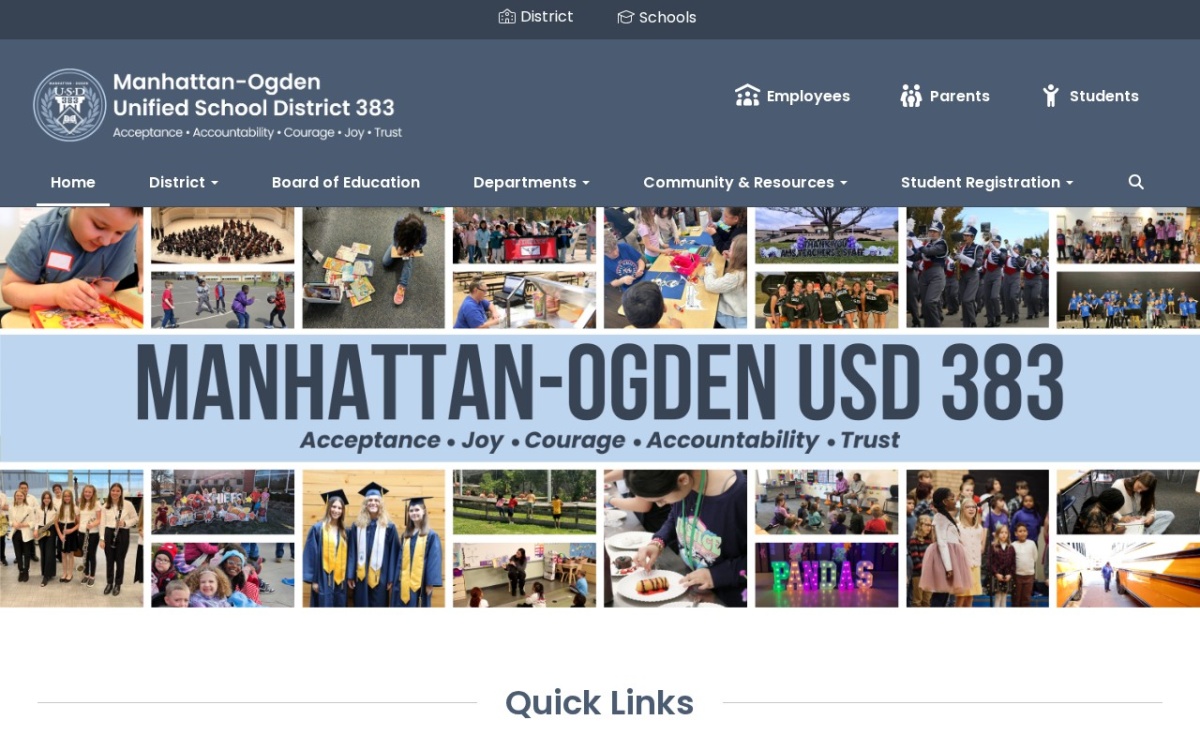Screen dimensions: 1200x750
Task: Click the PANDAS neon letters photo
Action: [826, 575]
